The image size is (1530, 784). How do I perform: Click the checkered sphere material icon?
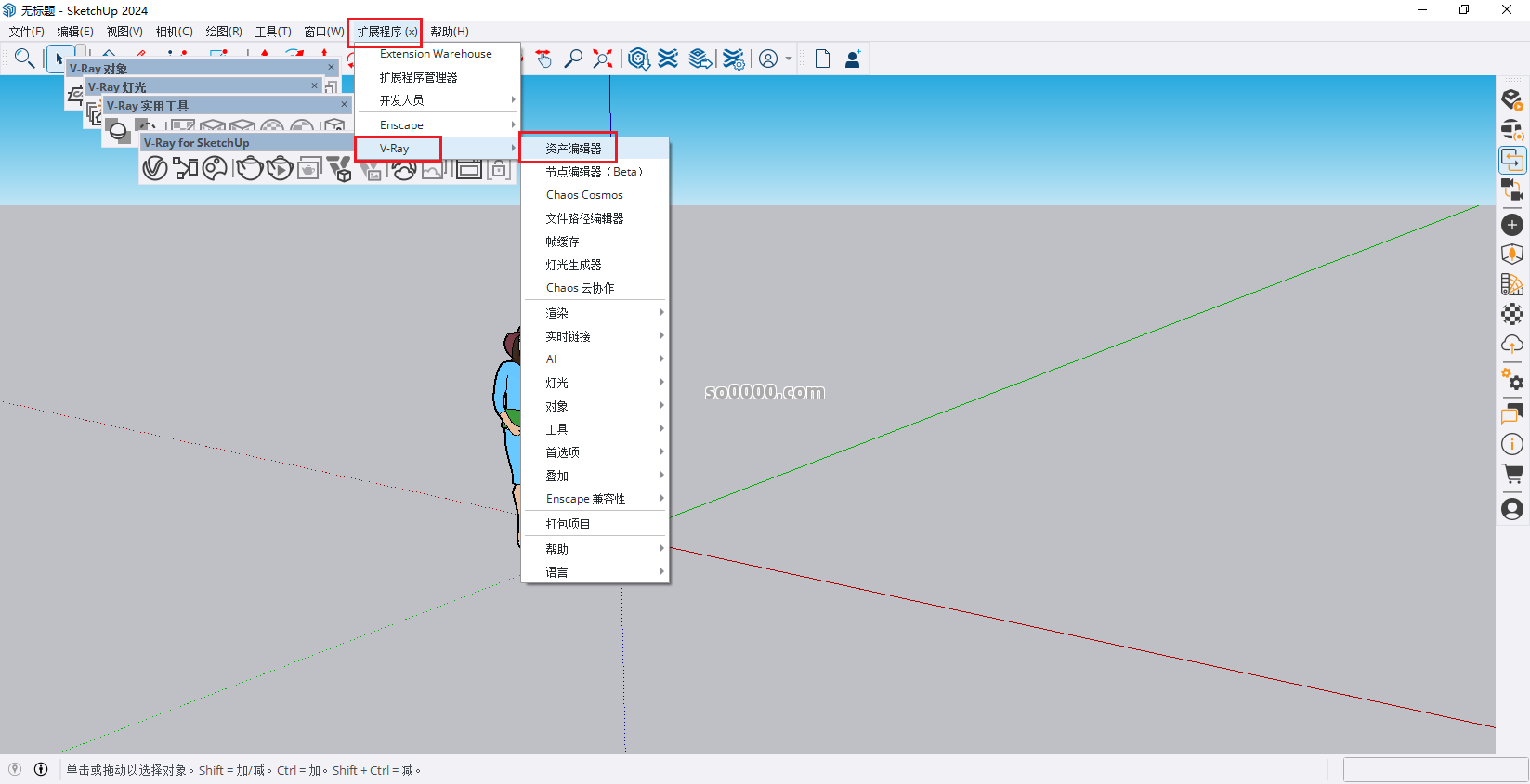tap(1512, 314)
